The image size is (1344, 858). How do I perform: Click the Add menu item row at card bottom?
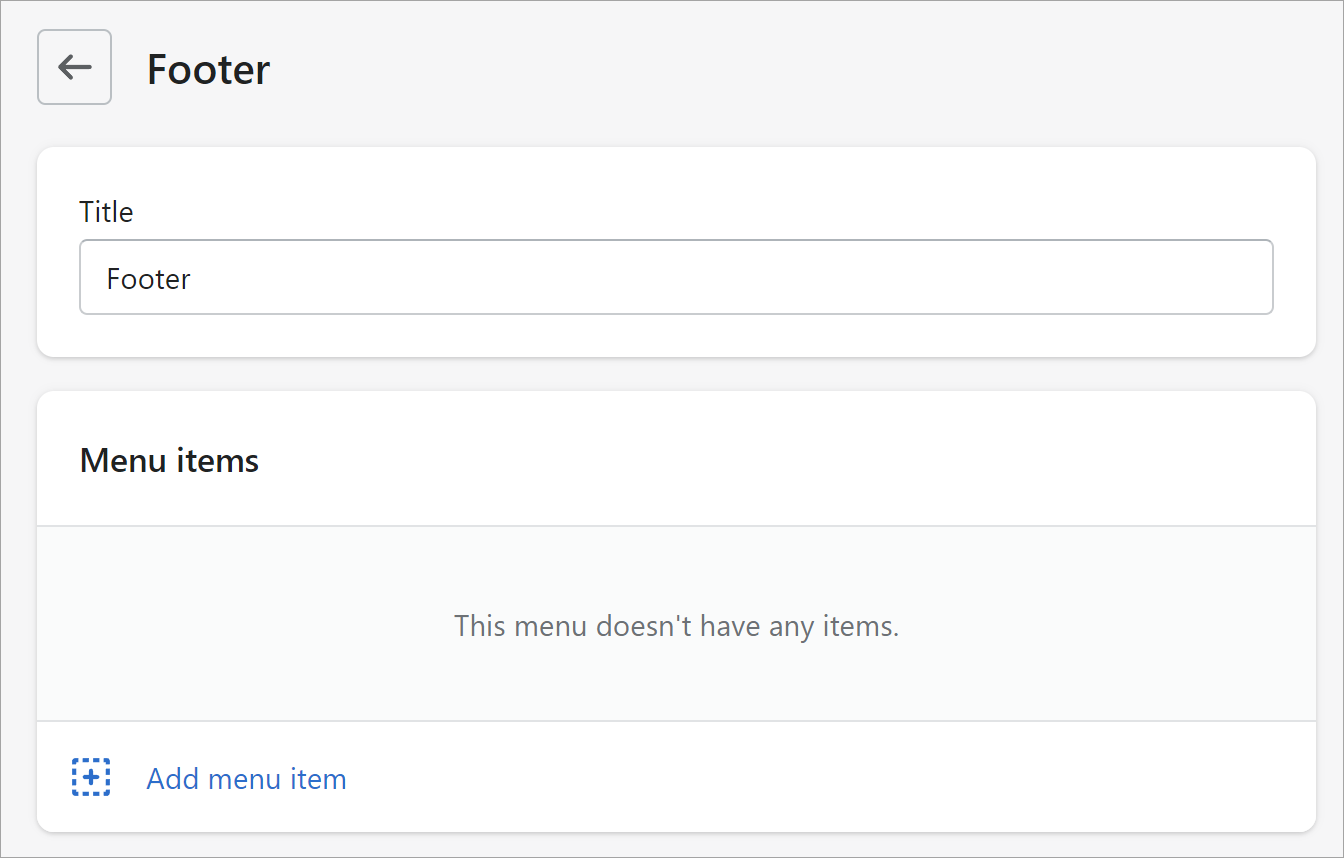click(700, 777)
